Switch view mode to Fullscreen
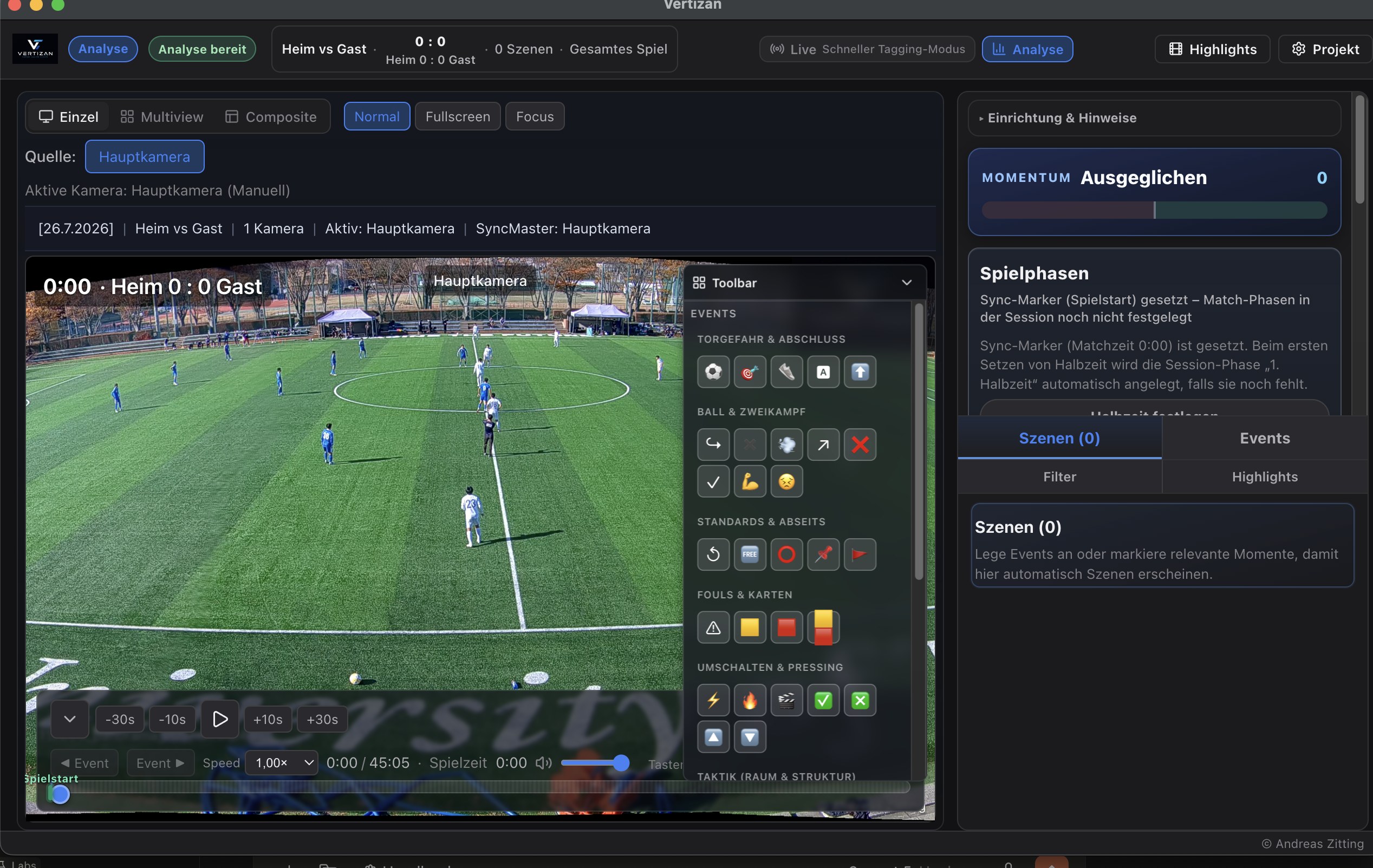Image resolution: width=1373 pixels, height=868 pixels. click(x=457, y=116)
